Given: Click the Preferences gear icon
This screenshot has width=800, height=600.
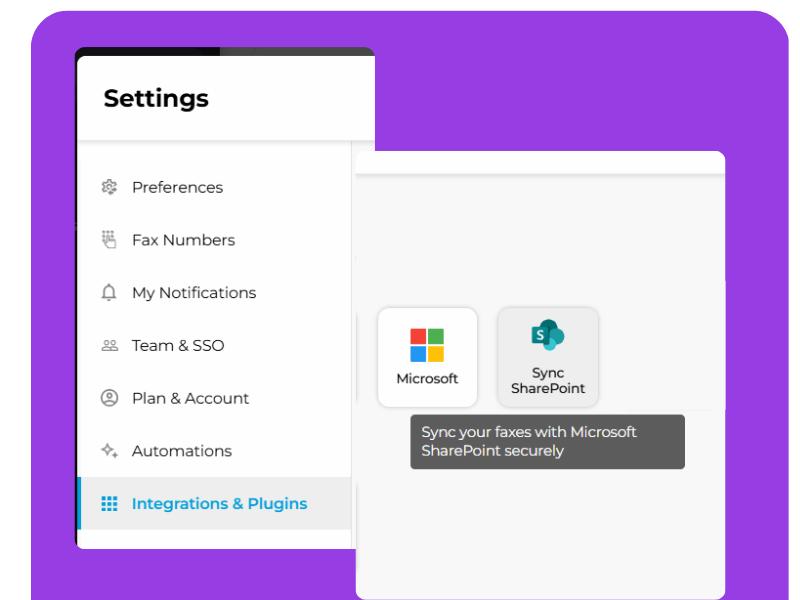Looking at the screenshot, I should coord(109,187).
